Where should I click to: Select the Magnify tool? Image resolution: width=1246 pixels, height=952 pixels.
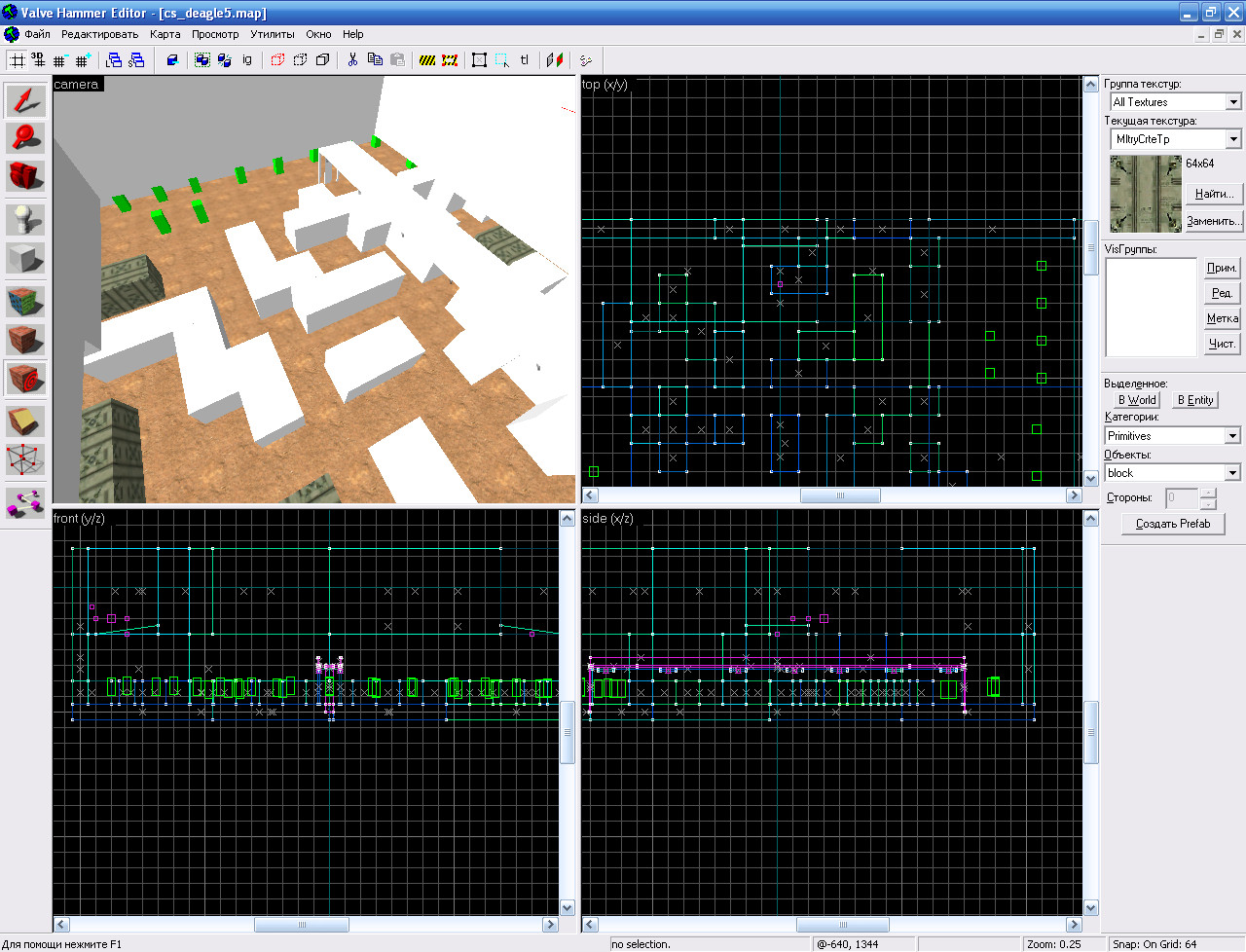pos(25,138)
